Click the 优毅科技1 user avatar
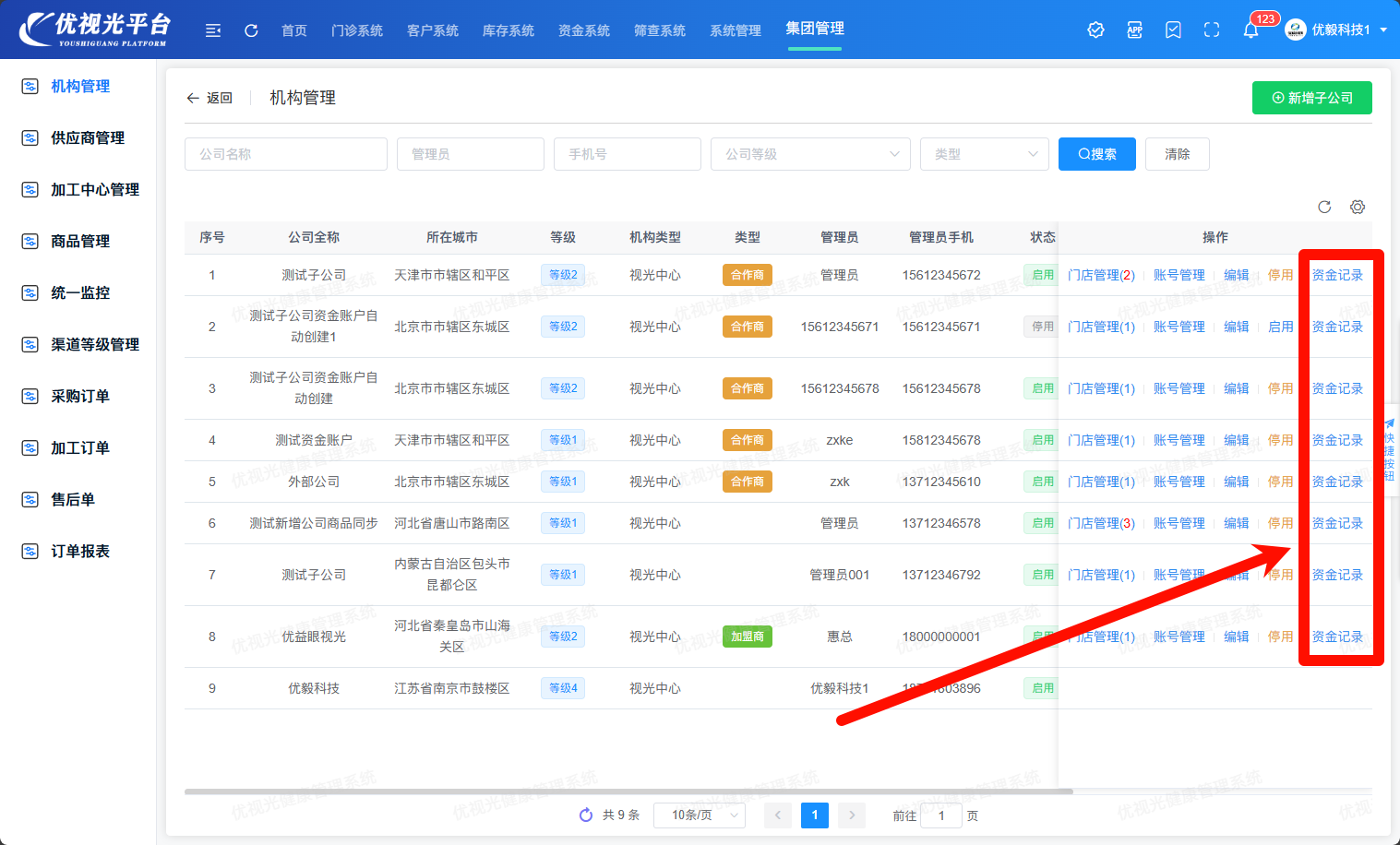Viewport: 1400px width, 845px height. click(x=1296, y=30)
